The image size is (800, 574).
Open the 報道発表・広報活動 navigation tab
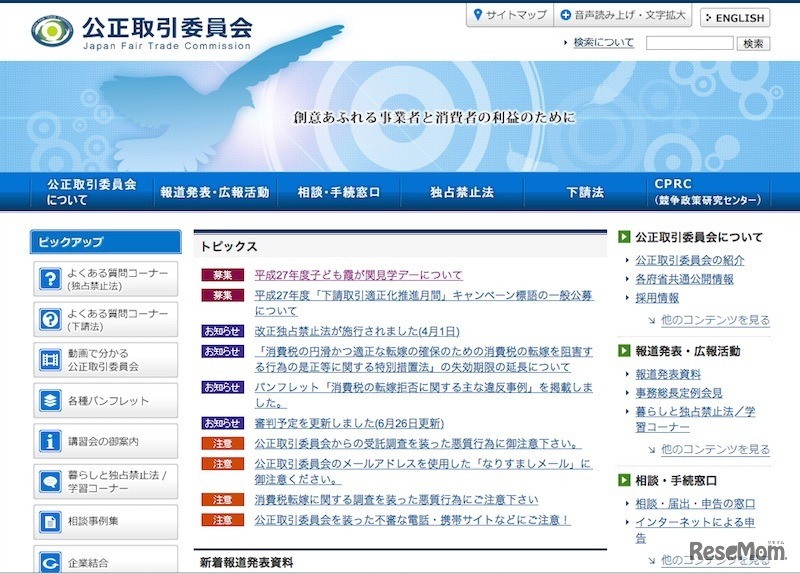(x=215, y=192)
